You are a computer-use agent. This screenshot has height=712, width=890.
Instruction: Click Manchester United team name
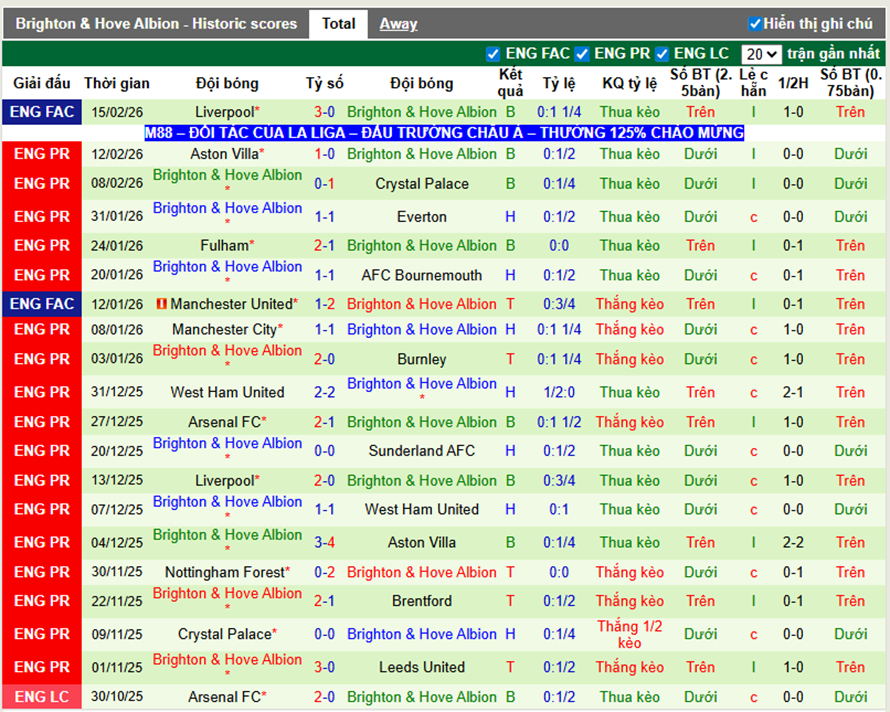point(233,304)
